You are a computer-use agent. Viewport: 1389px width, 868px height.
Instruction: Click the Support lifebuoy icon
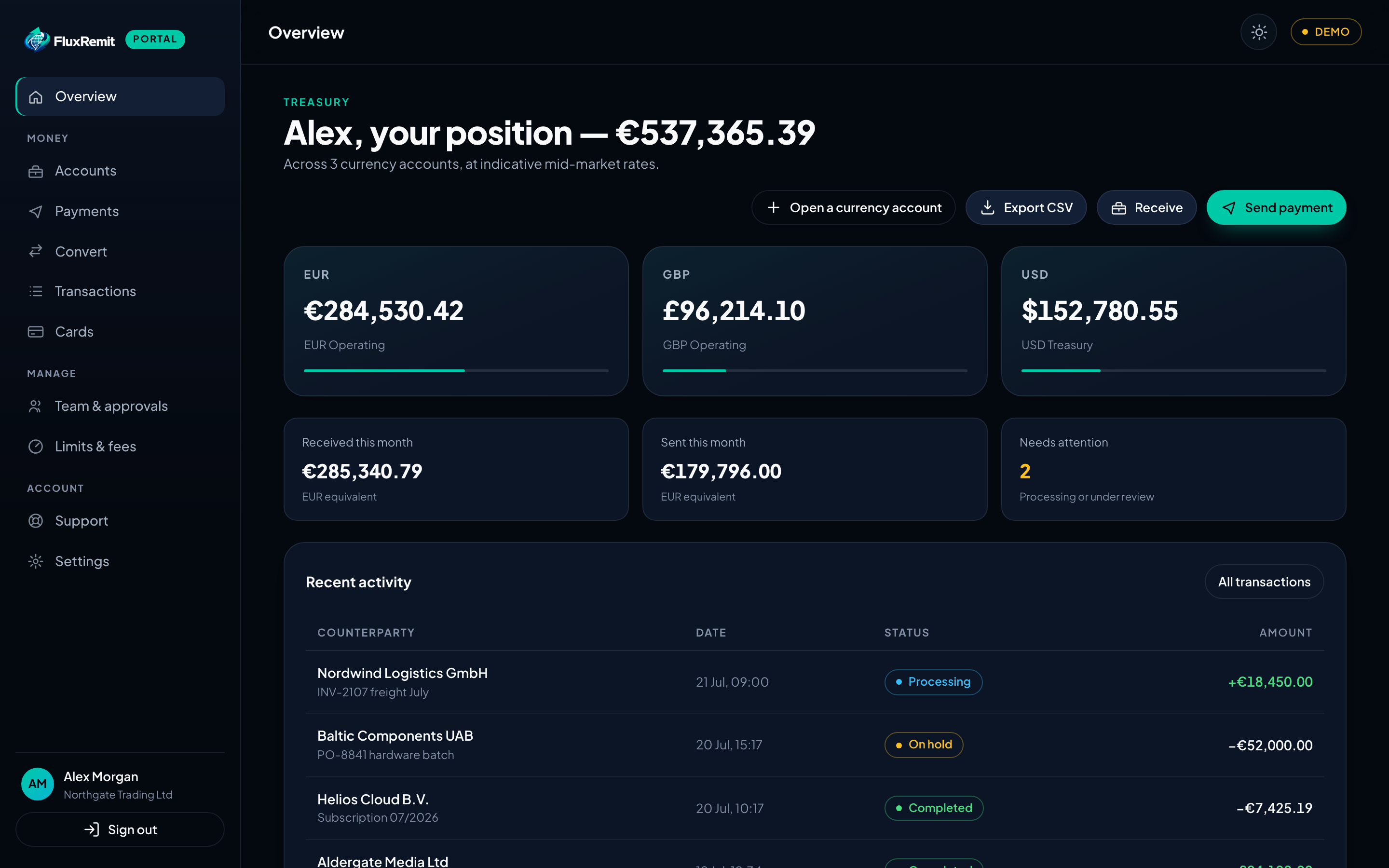[36, 521]
